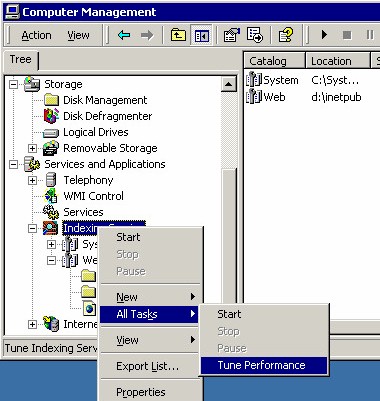Image resolution: width=380 pixels, height=401 pixels.
Task: Click the Start service play icon
Action: [x=324, y=35]
